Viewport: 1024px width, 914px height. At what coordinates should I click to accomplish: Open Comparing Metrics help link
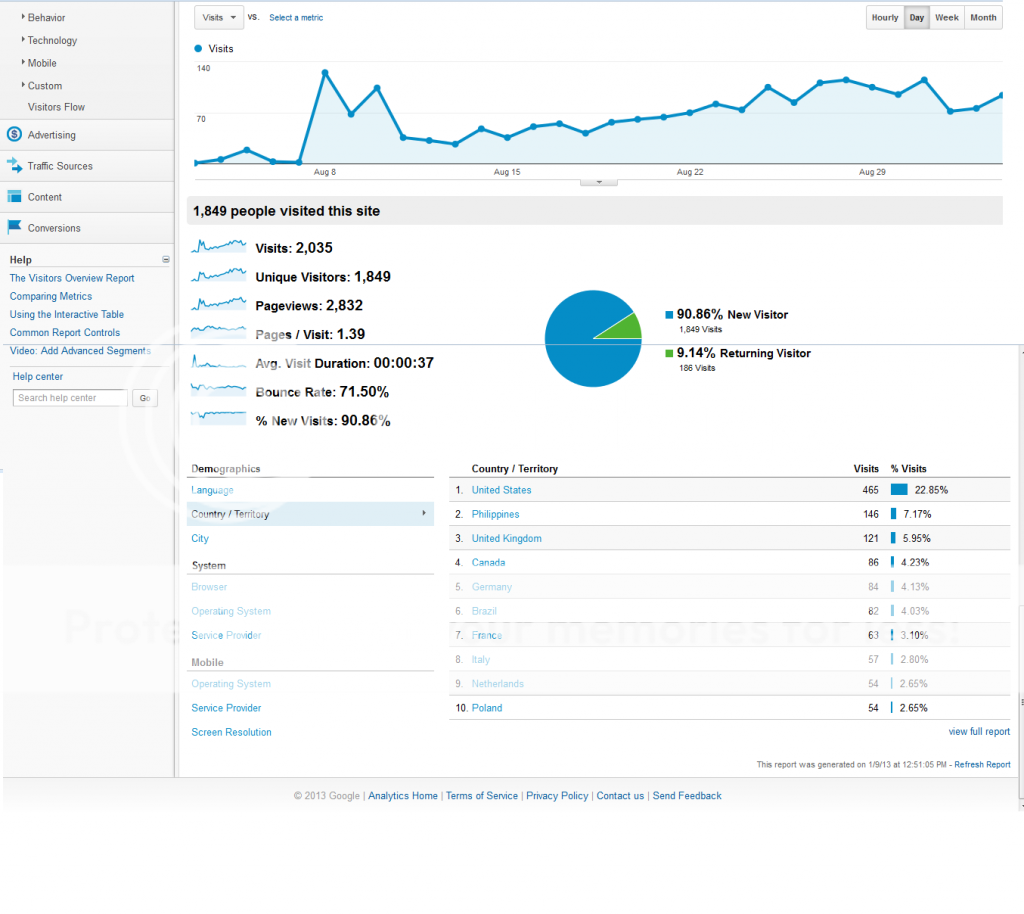pyautogui.click(x=51, y=296)
